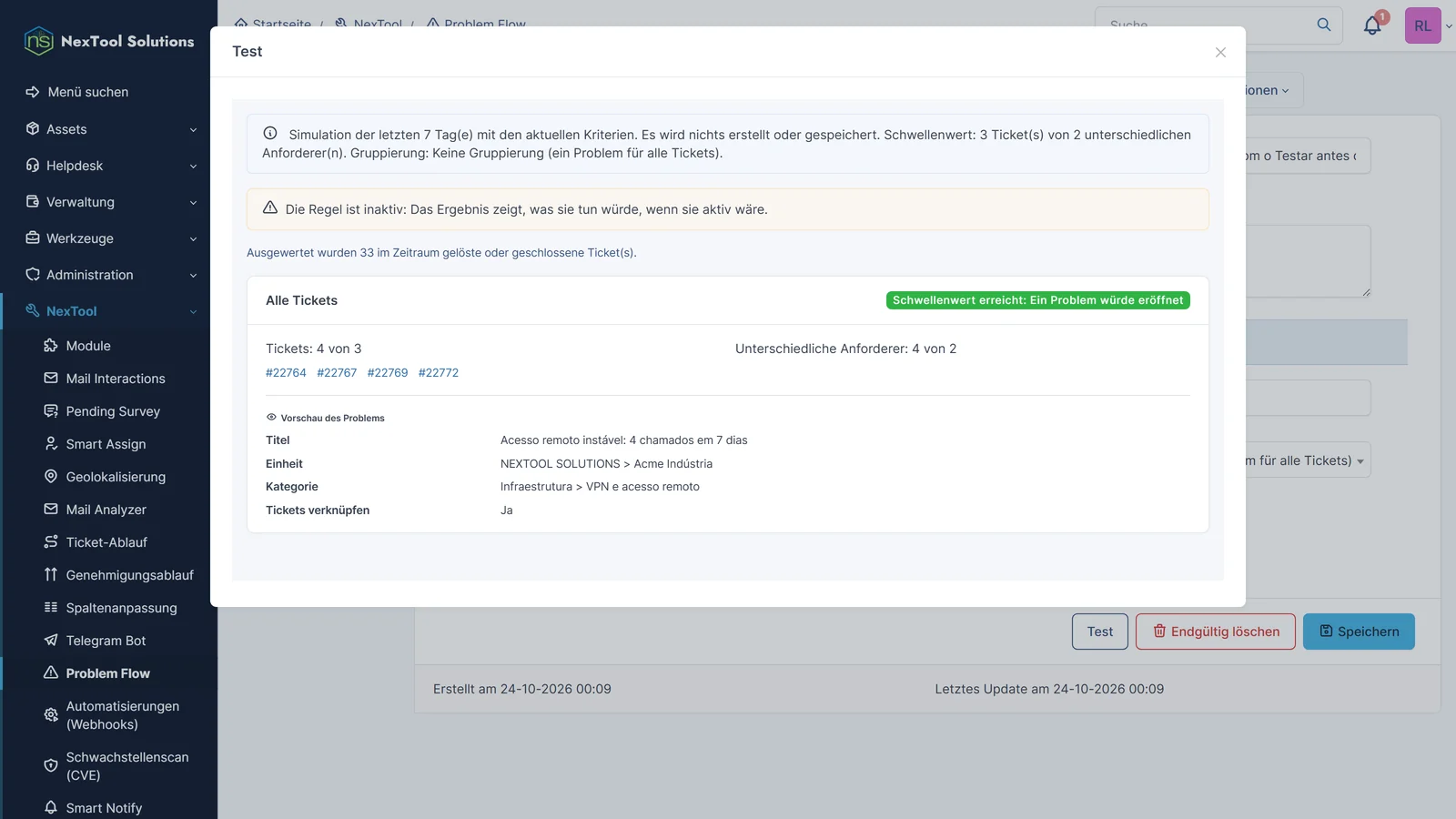
Task: Click the Startseite breadcrumb link
Action: tap(273, 22)
